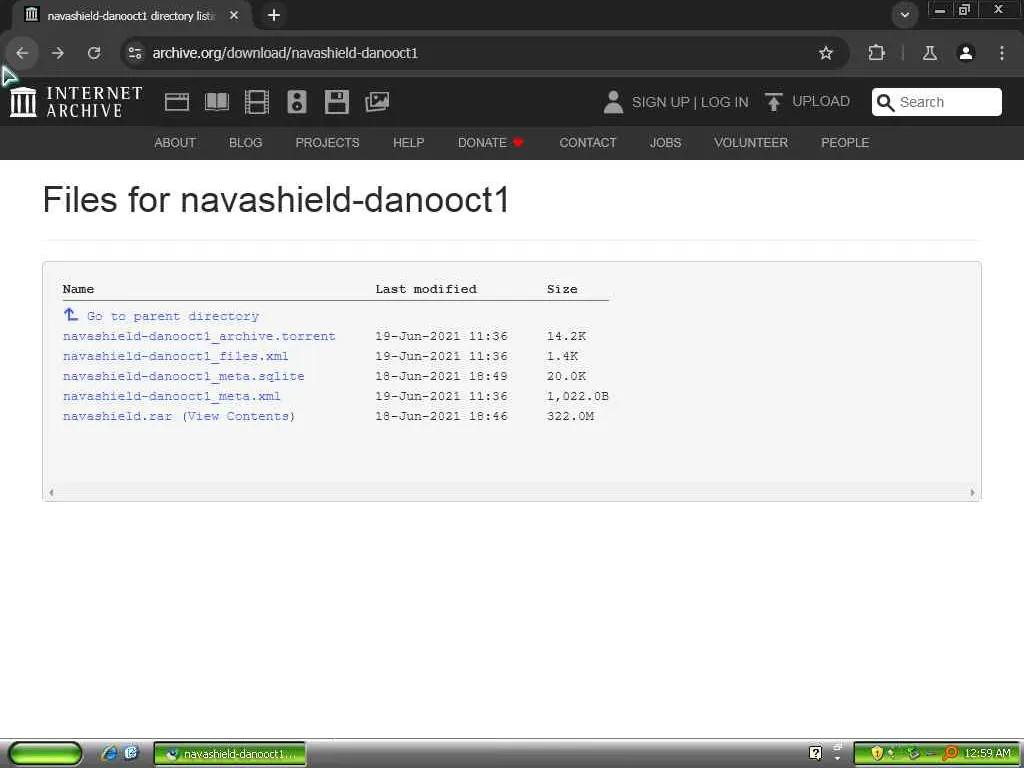
Task: Open the Chrome profile avatar
Action: pos(965,53)
